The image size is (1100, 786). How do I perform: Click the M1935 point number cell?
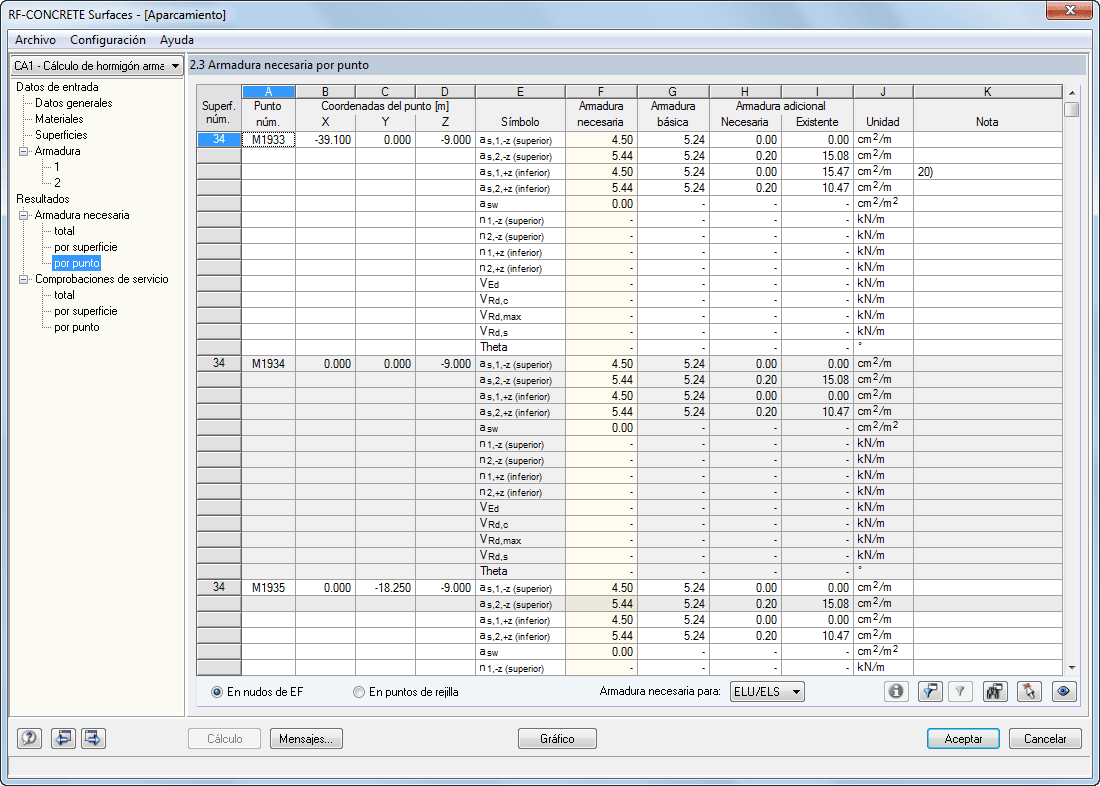[269, 587]
